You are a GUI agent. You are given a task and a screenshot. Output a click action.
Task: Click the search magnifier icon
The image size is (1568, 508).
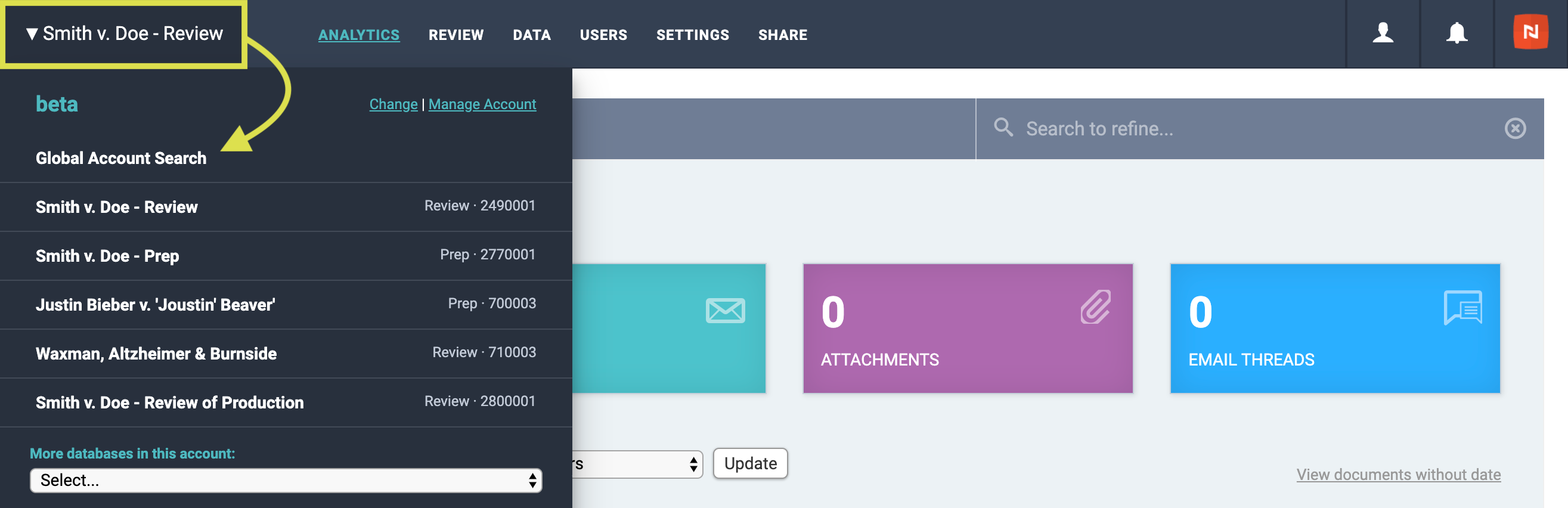tap(1003, 128)
